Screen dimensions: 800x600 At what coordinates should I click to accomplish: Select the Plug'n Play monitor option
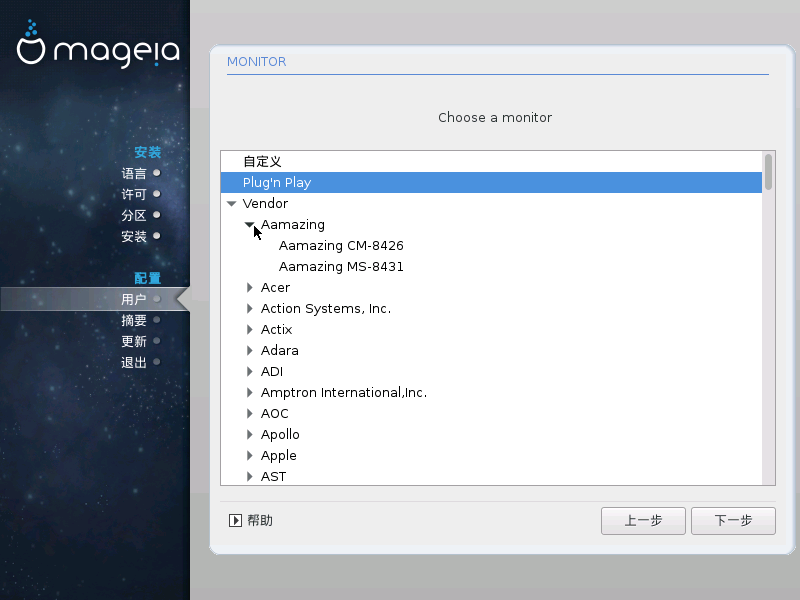(491, 183)
